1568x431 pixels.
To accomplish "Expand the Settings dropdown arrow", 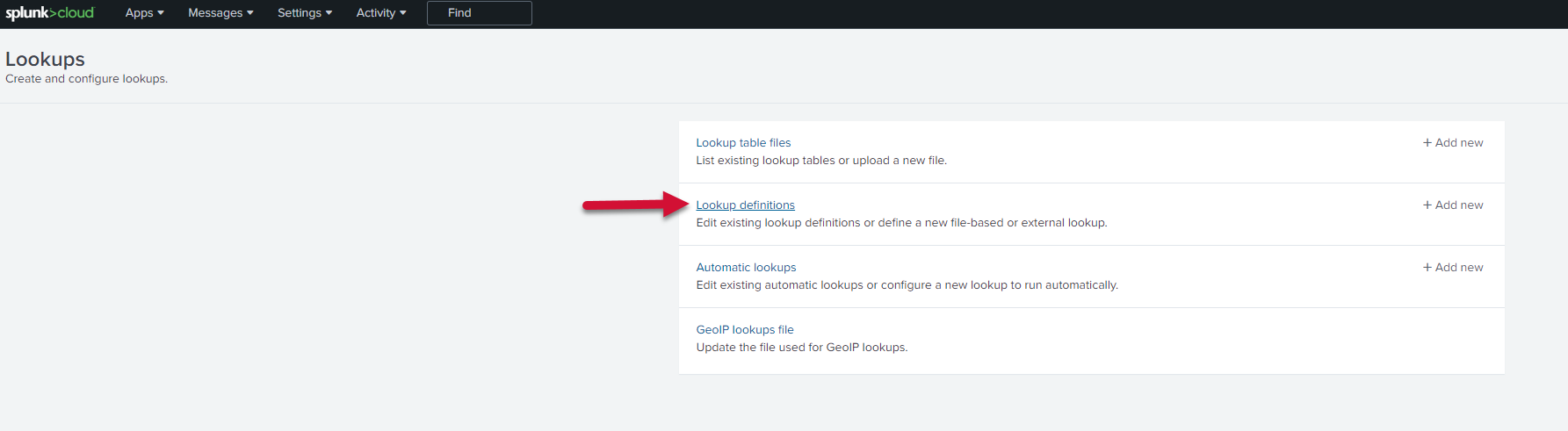I will (329, 13).
